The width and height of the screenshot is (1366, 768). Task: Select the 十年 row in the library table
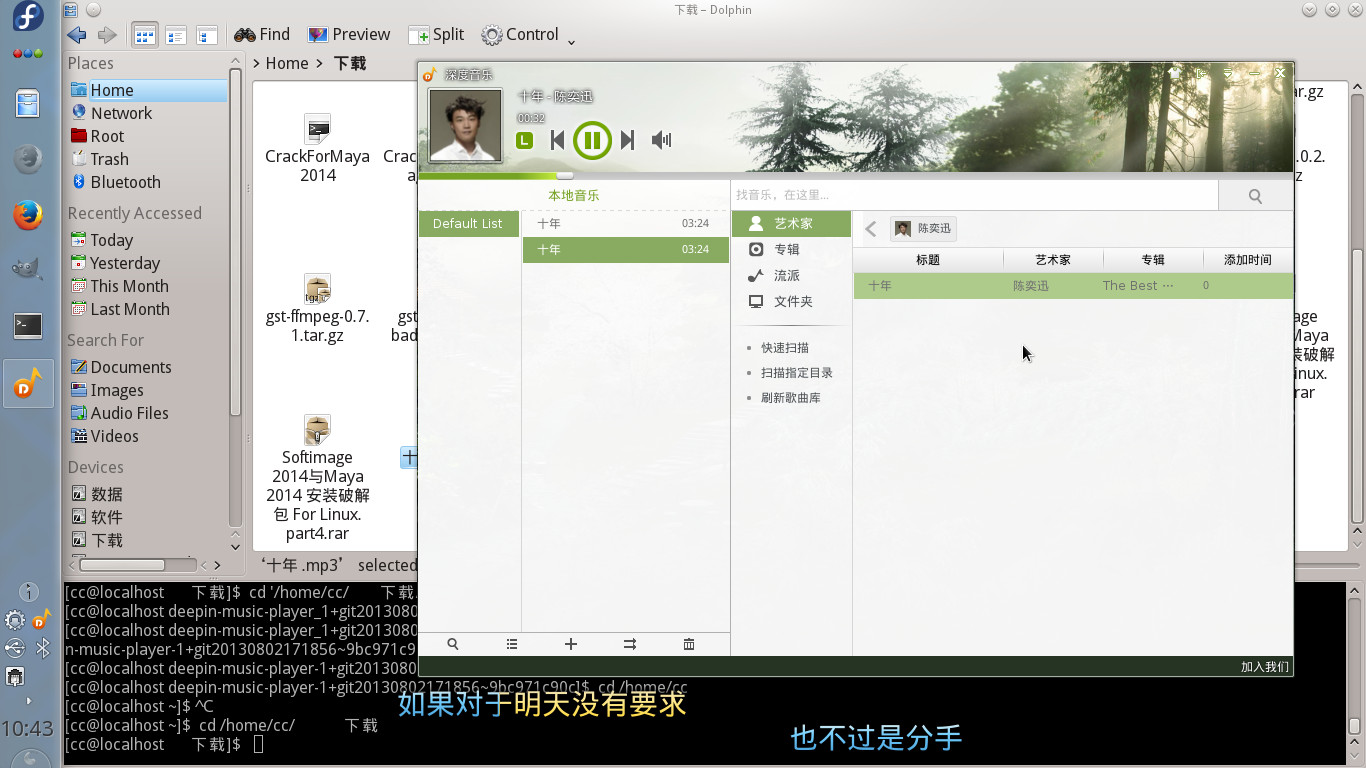click(1073, 286)
